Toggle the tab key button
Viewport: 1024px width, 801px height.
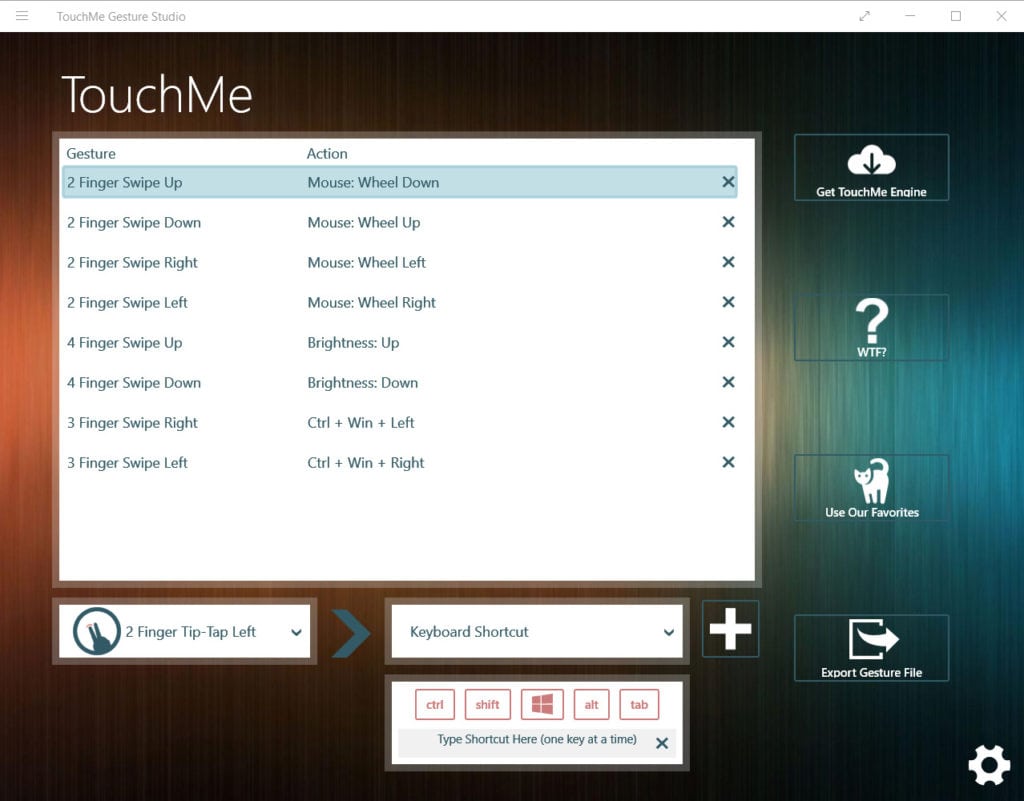(x=639, y=705)
